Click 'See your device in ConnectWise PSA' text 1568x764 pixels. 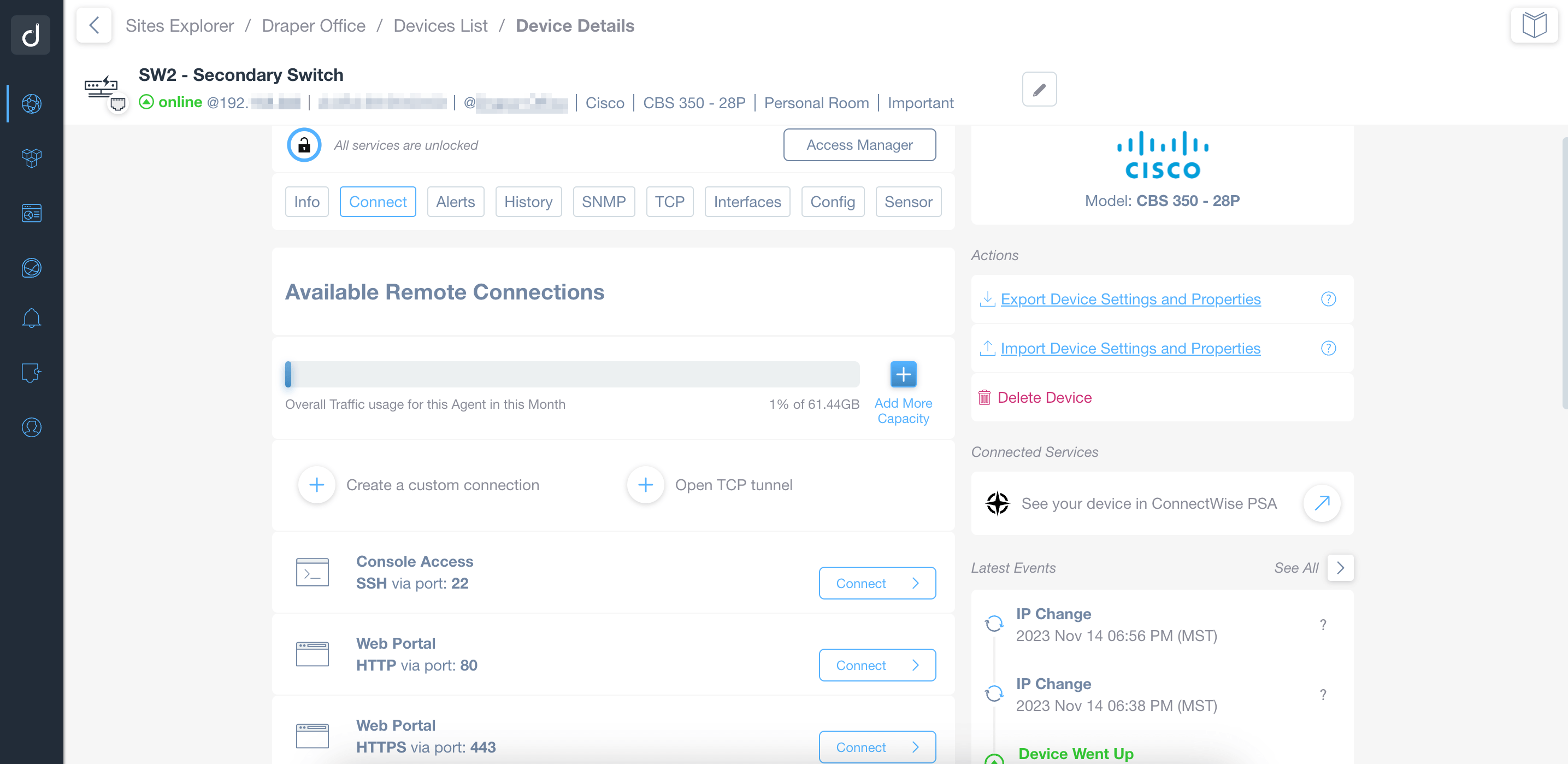(x=1148, y=504)
